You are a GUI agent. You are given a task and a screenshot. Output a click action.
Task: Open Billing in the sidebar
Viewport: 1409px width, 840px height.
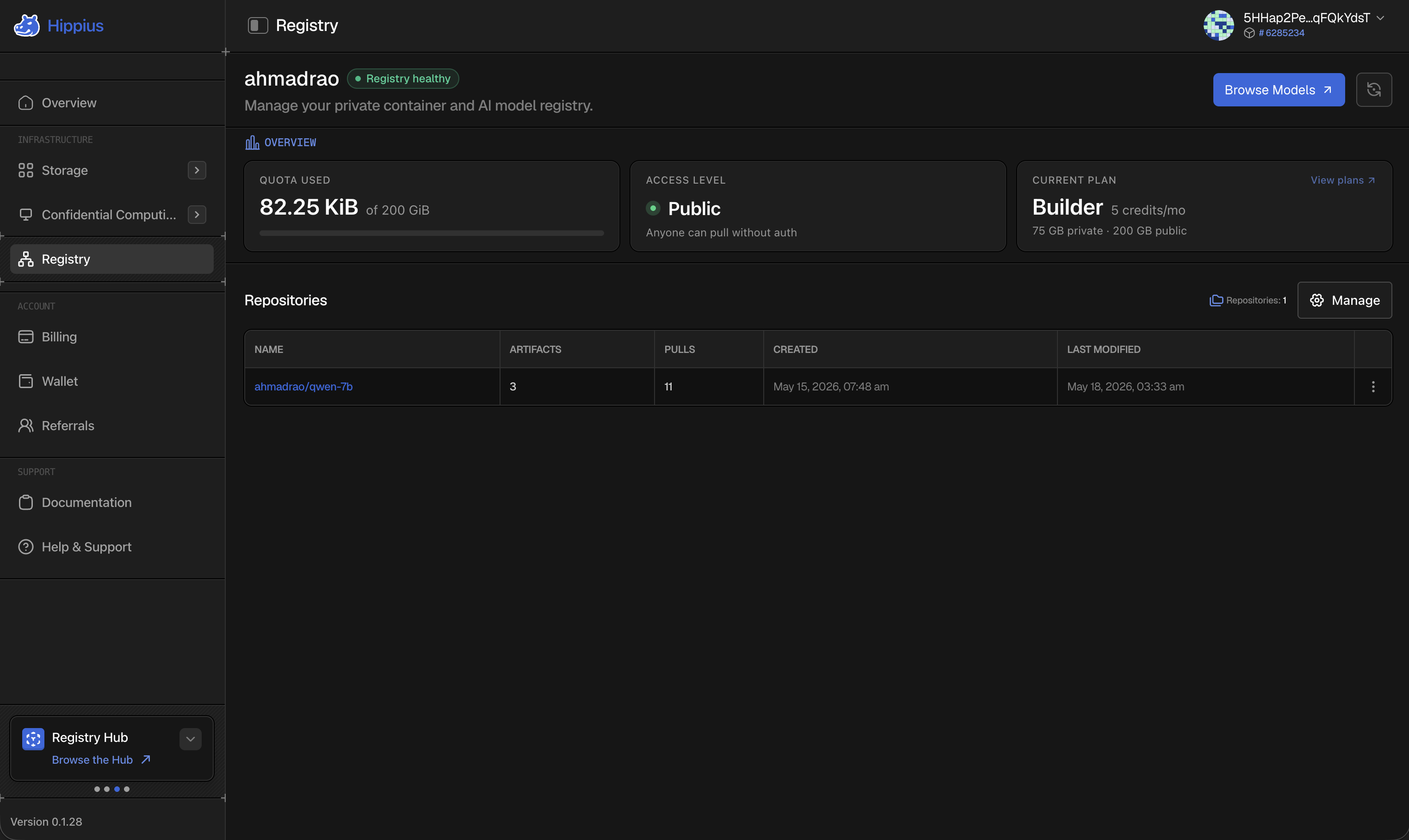click(112, 337)
